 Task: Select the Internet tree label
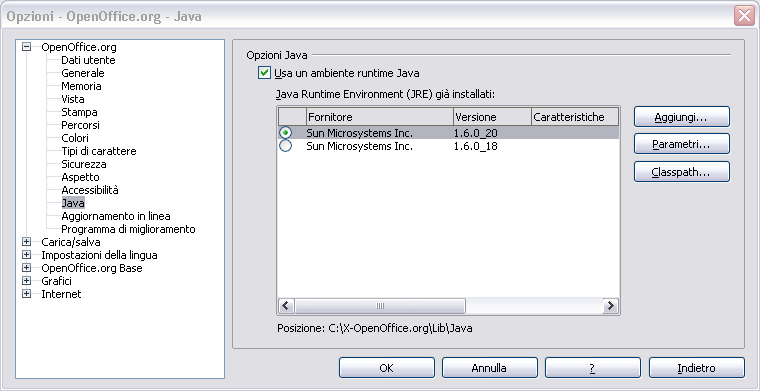(62, 294)
